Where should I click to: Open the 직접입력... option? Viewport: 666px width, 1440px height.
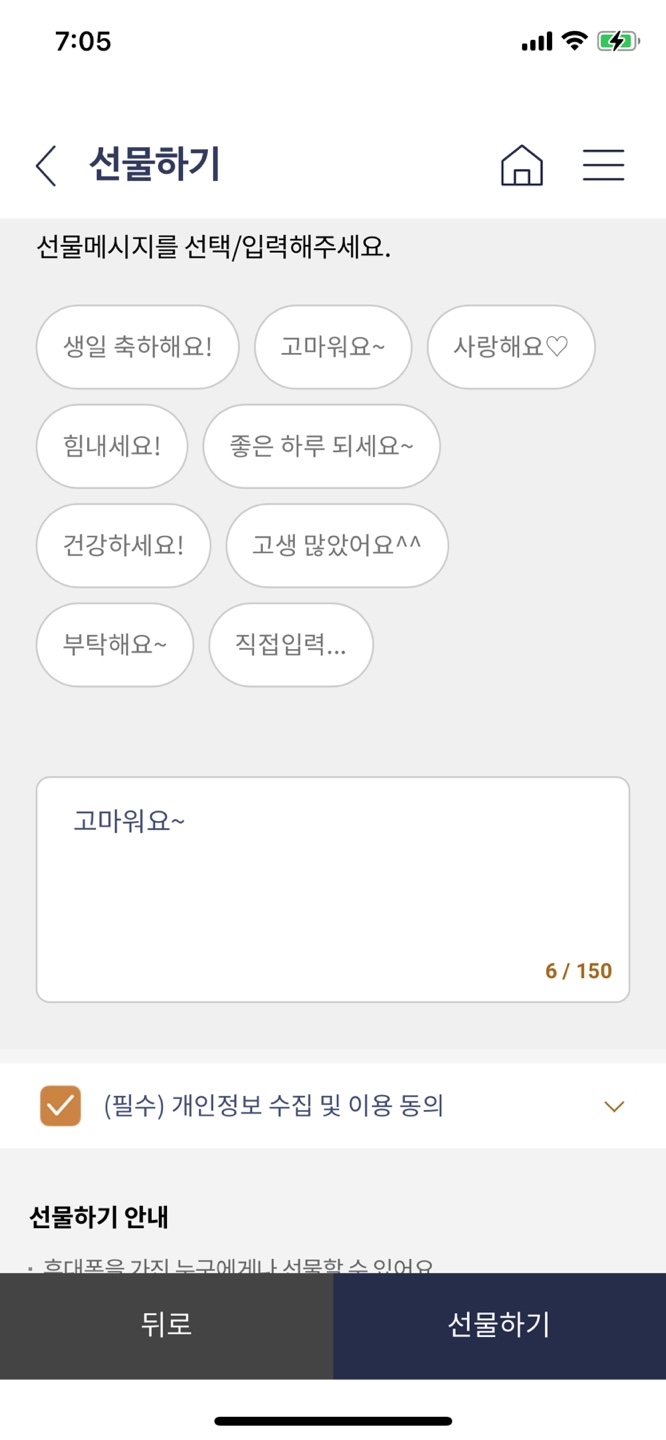(x=291, y=645)
